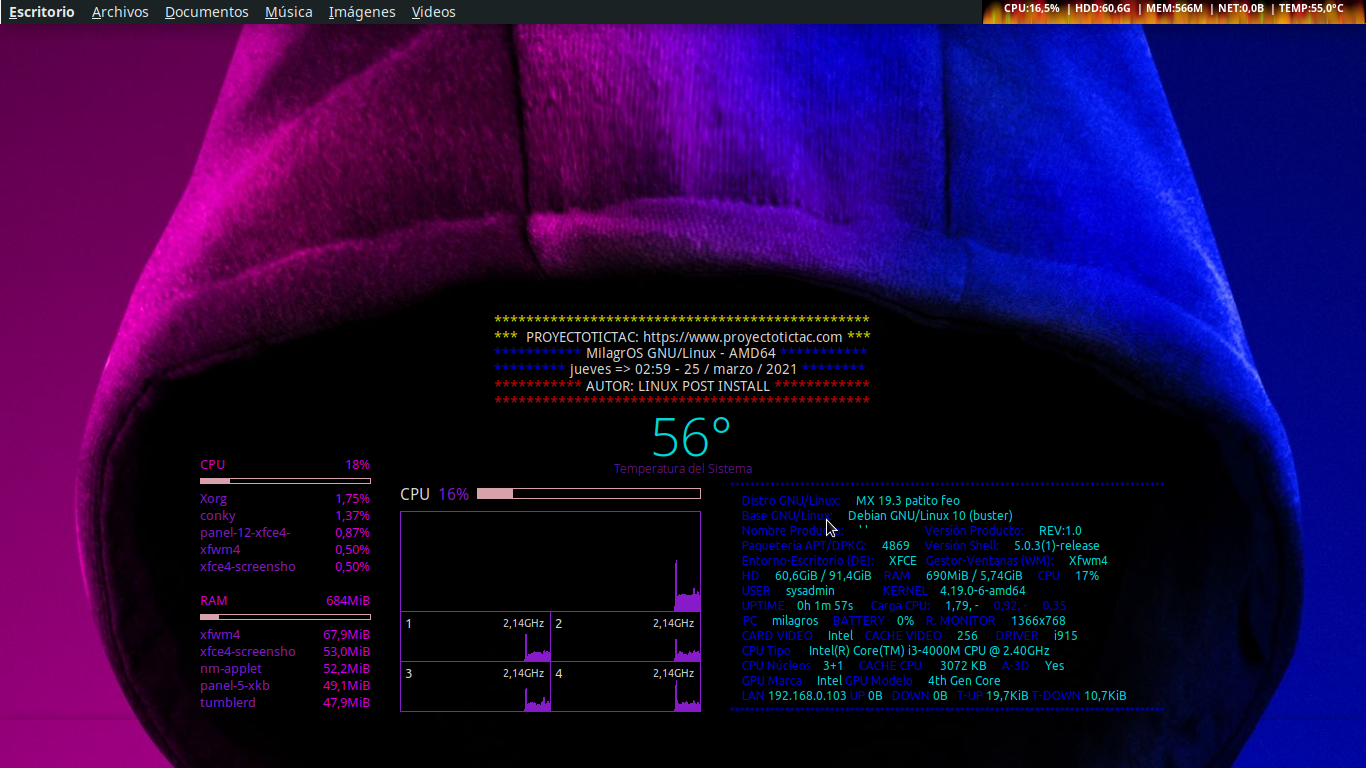Open the Escritorio panel launcher

tap(42, 12)
